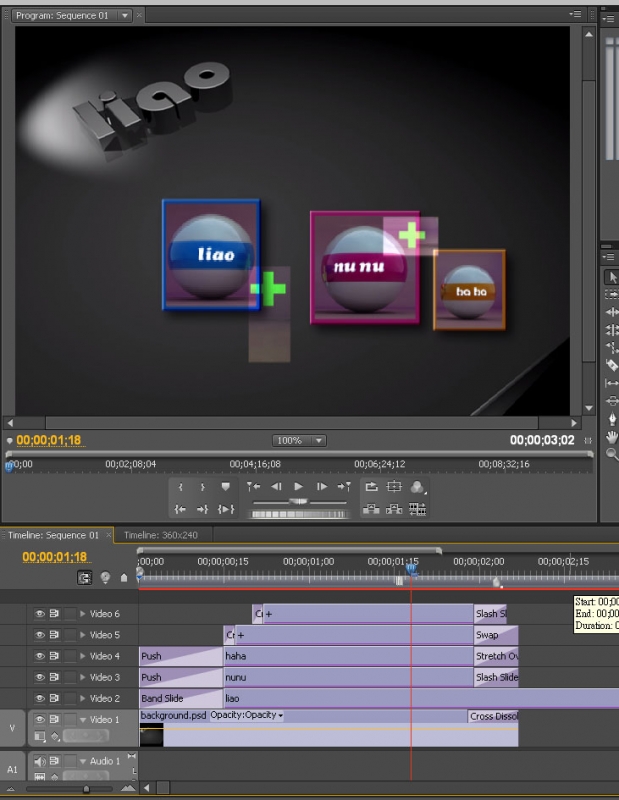The width and height of the screenshot is (619, 800).
Task: Hide the Video 6 track output
Action: tap(40, 614)
